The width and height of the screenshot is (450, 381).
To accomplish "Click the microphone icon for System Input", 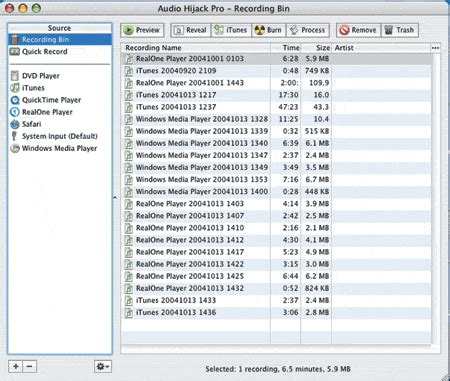I will click(x=14, y=136).
